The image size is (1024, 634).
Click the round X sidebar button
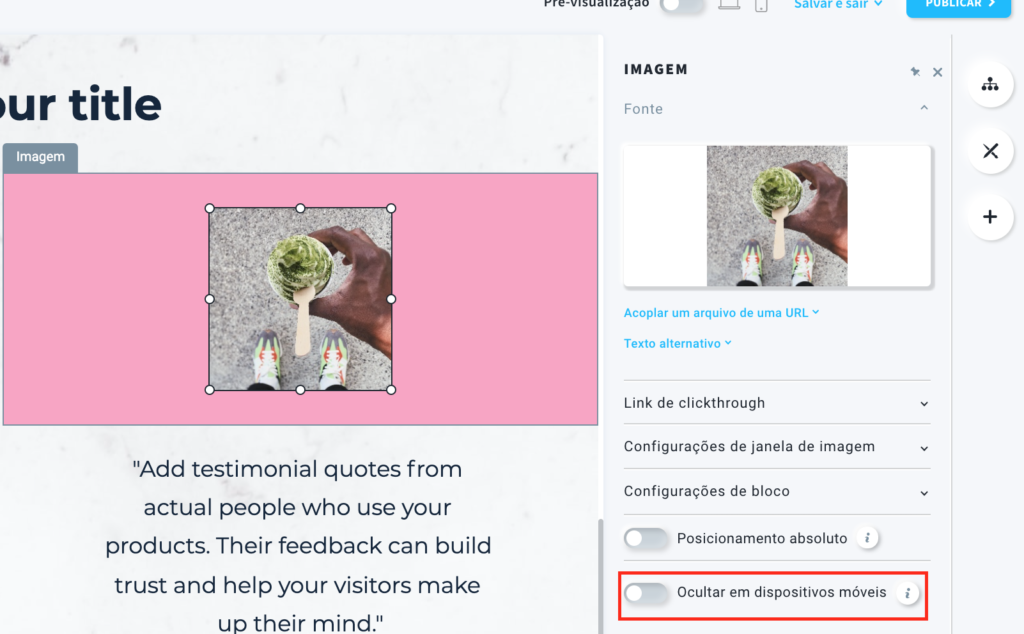(x=990, y=151)
